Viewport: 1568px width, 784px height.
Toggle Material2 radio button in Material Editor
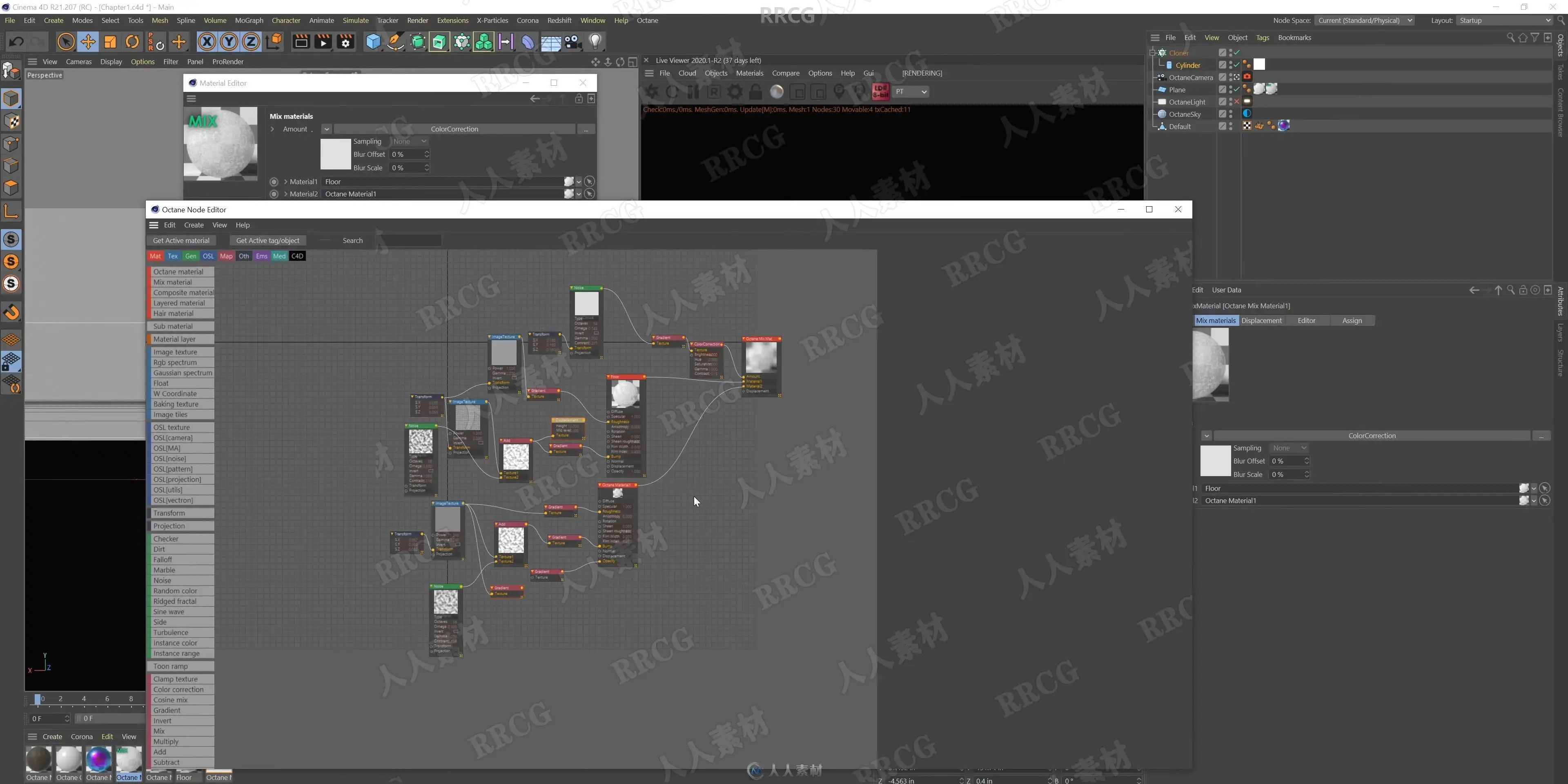[x=274, y=194]
